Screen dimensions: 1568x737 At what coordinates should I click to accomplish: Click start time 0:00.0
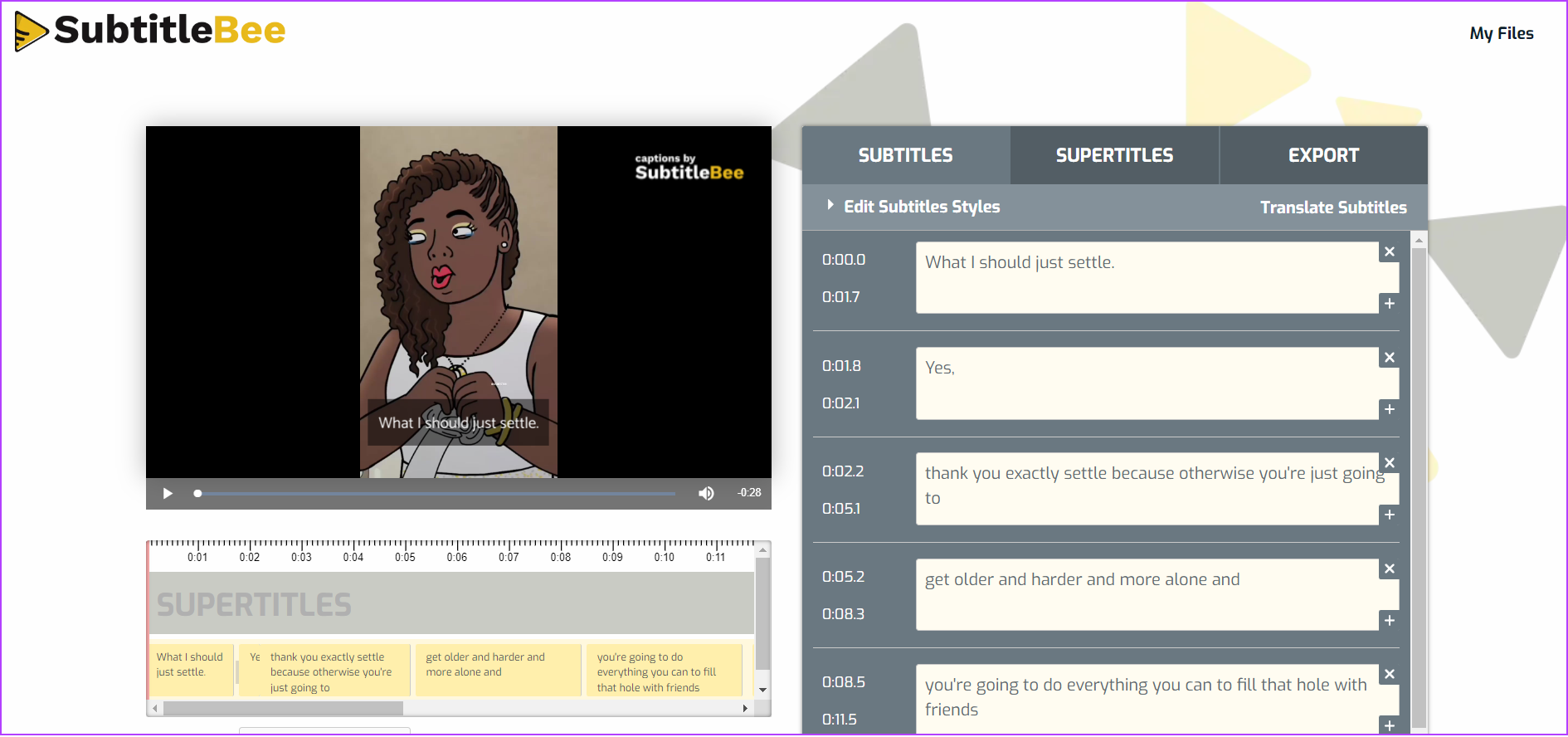[x=844, y=260]
